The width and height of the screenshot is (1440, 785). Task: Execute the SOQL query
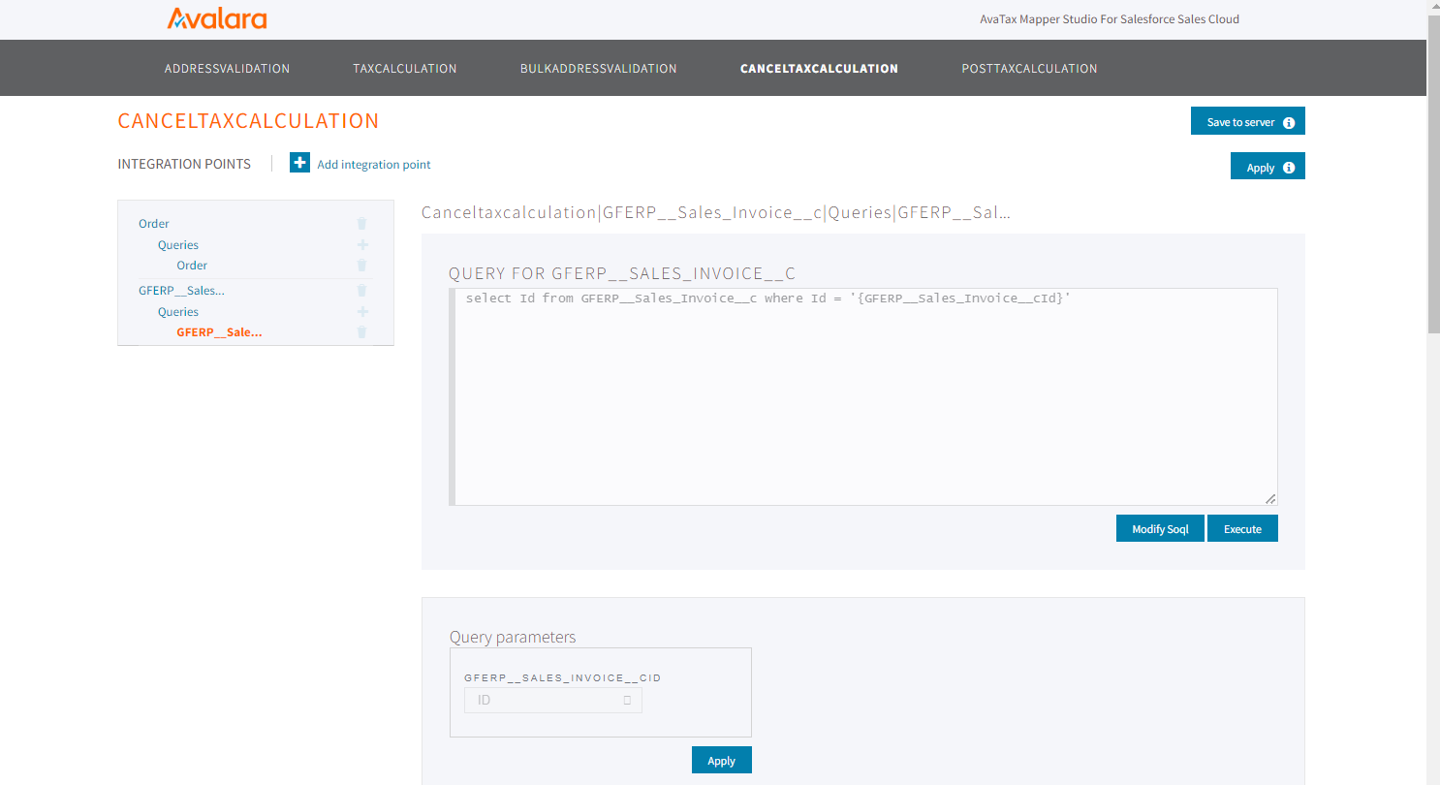[x=1243, y=528]
